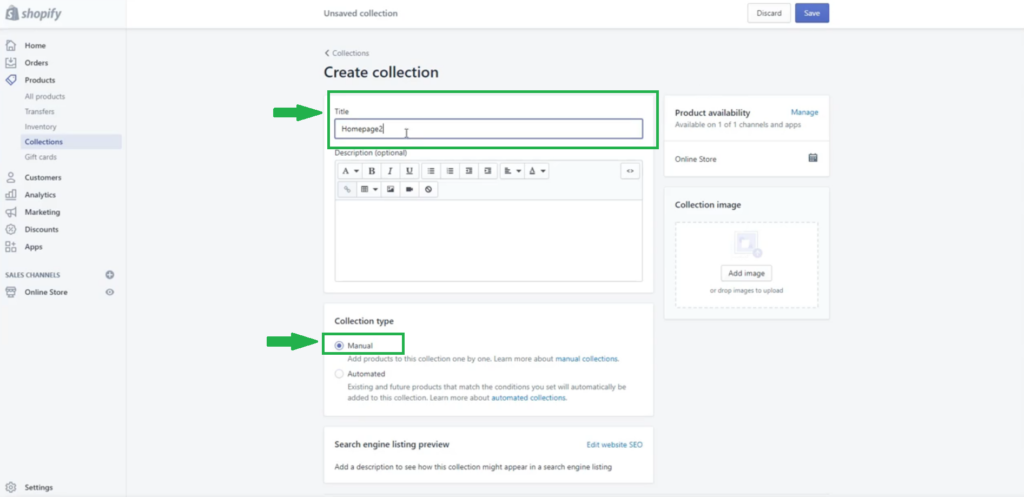Insert video into the description
The image size is (1024, 497).
pyautogui.click(x=409, y=189)
